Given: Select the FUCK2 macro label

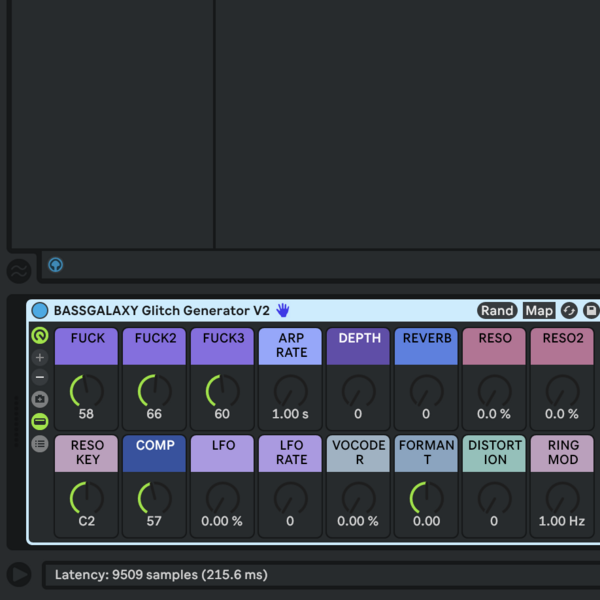Looking at the screenshot, I should pyautogui.click(x=154, y=346).
